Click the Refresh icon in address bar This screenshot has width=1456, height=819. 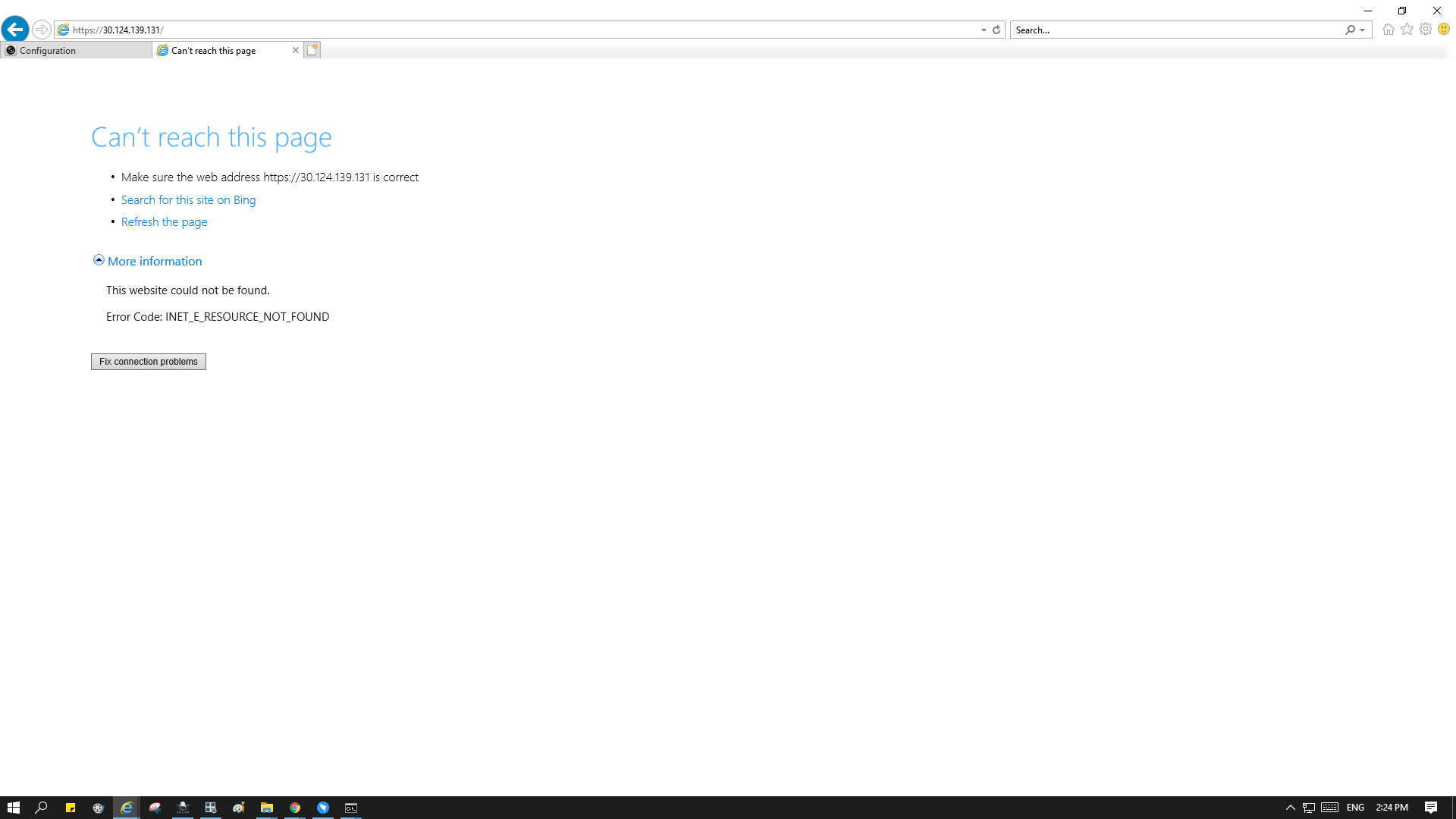(x=996, y=30)
